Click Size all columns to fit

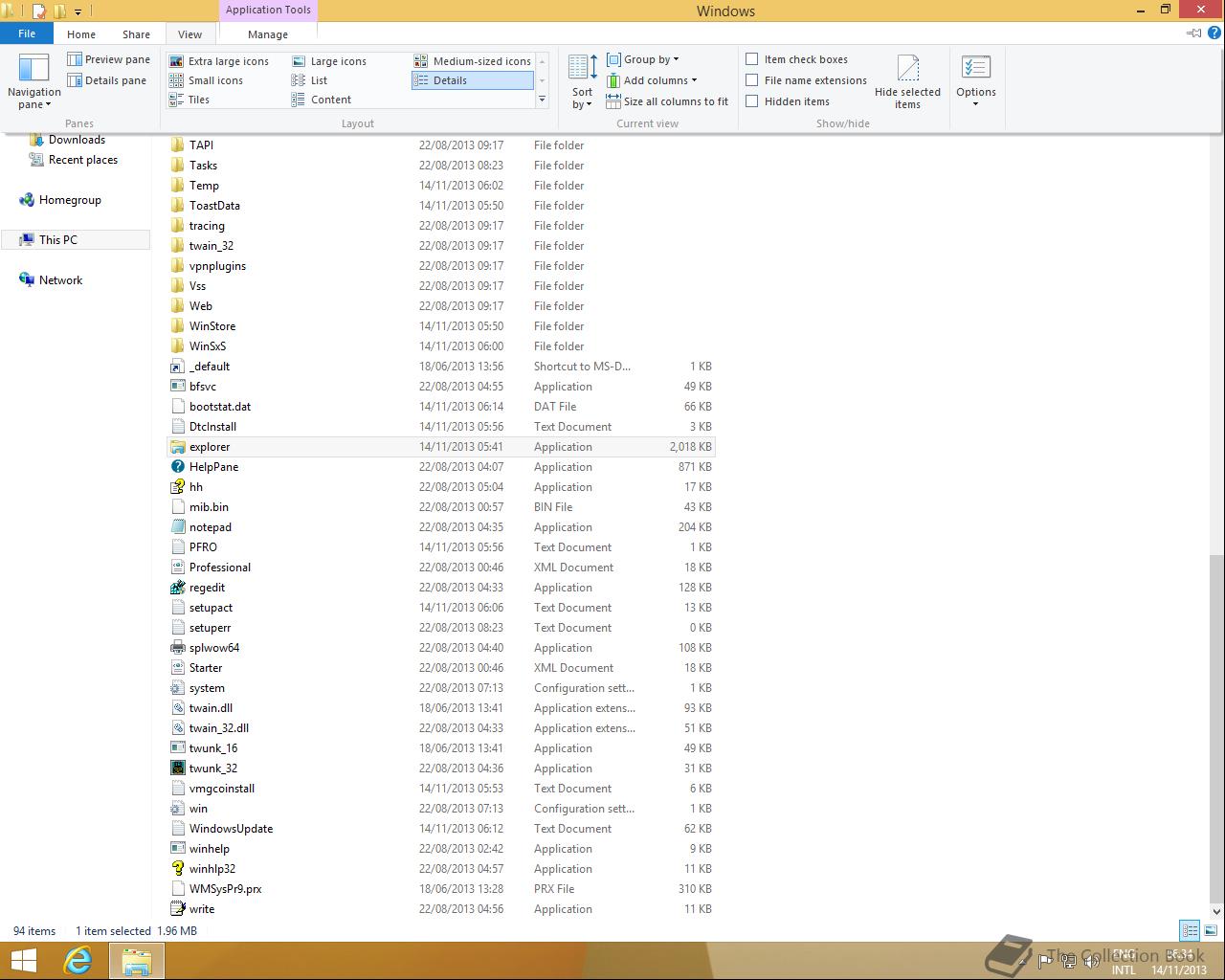[667, 101]
